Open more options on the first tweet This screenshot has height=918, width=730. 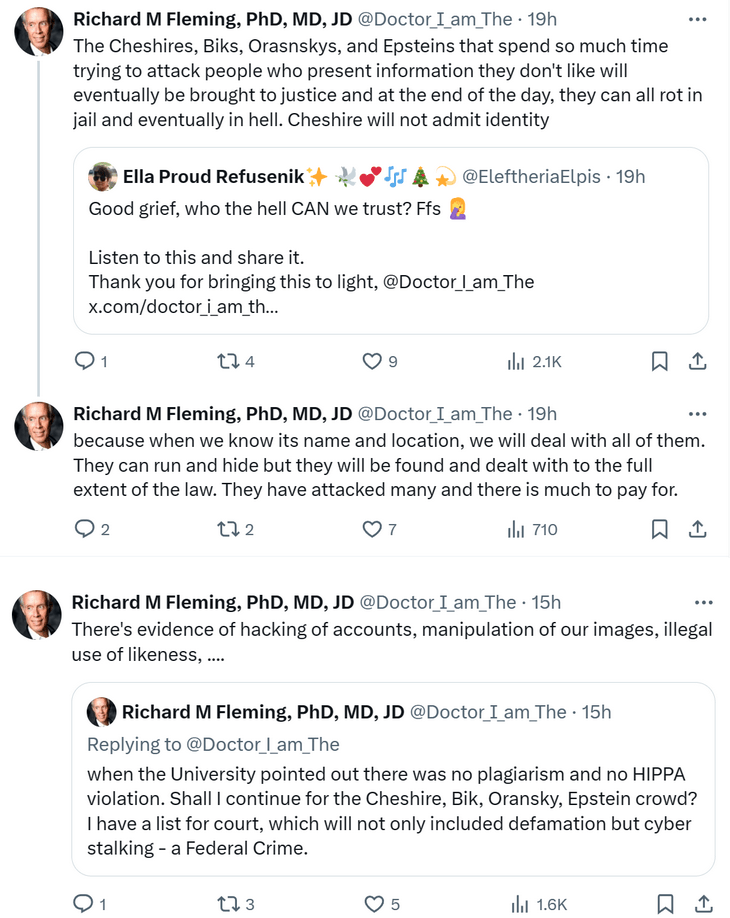pos(699,19)
